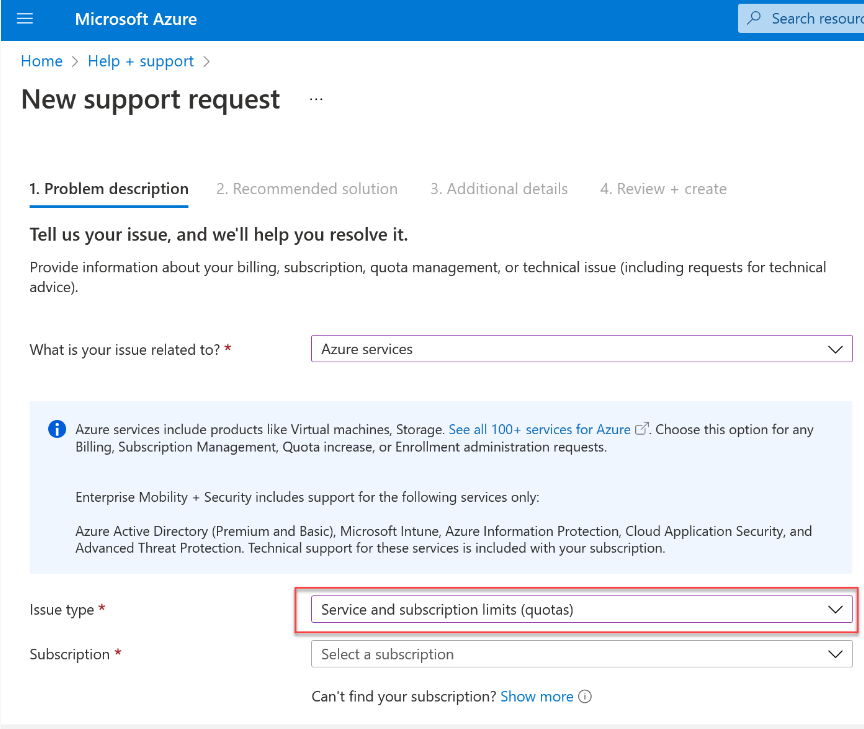Focus the Search resources field
864x729 pixels.
(815, 19)
